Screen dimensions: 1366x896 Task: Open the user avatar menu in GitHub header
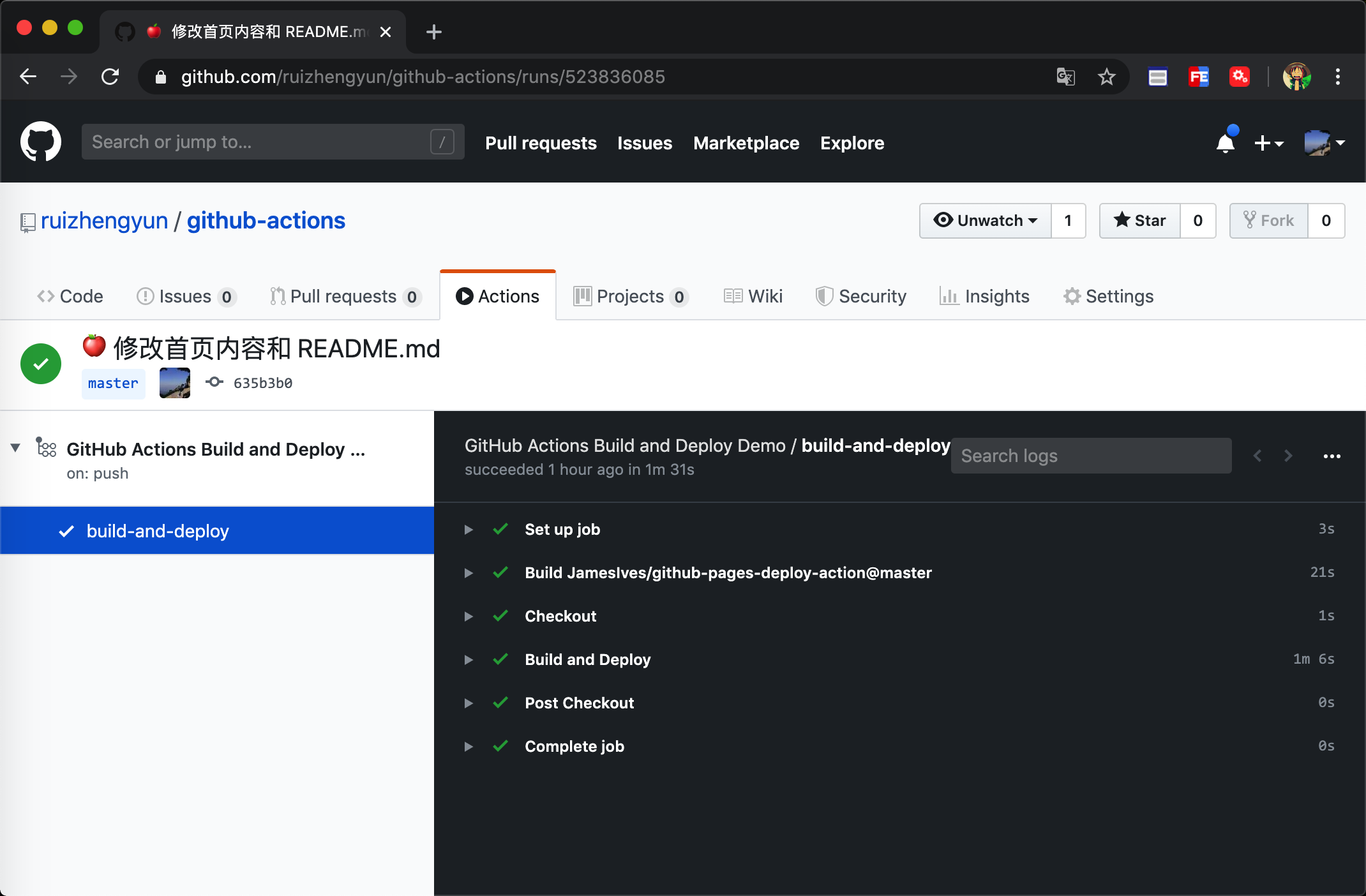[1324, 143]
